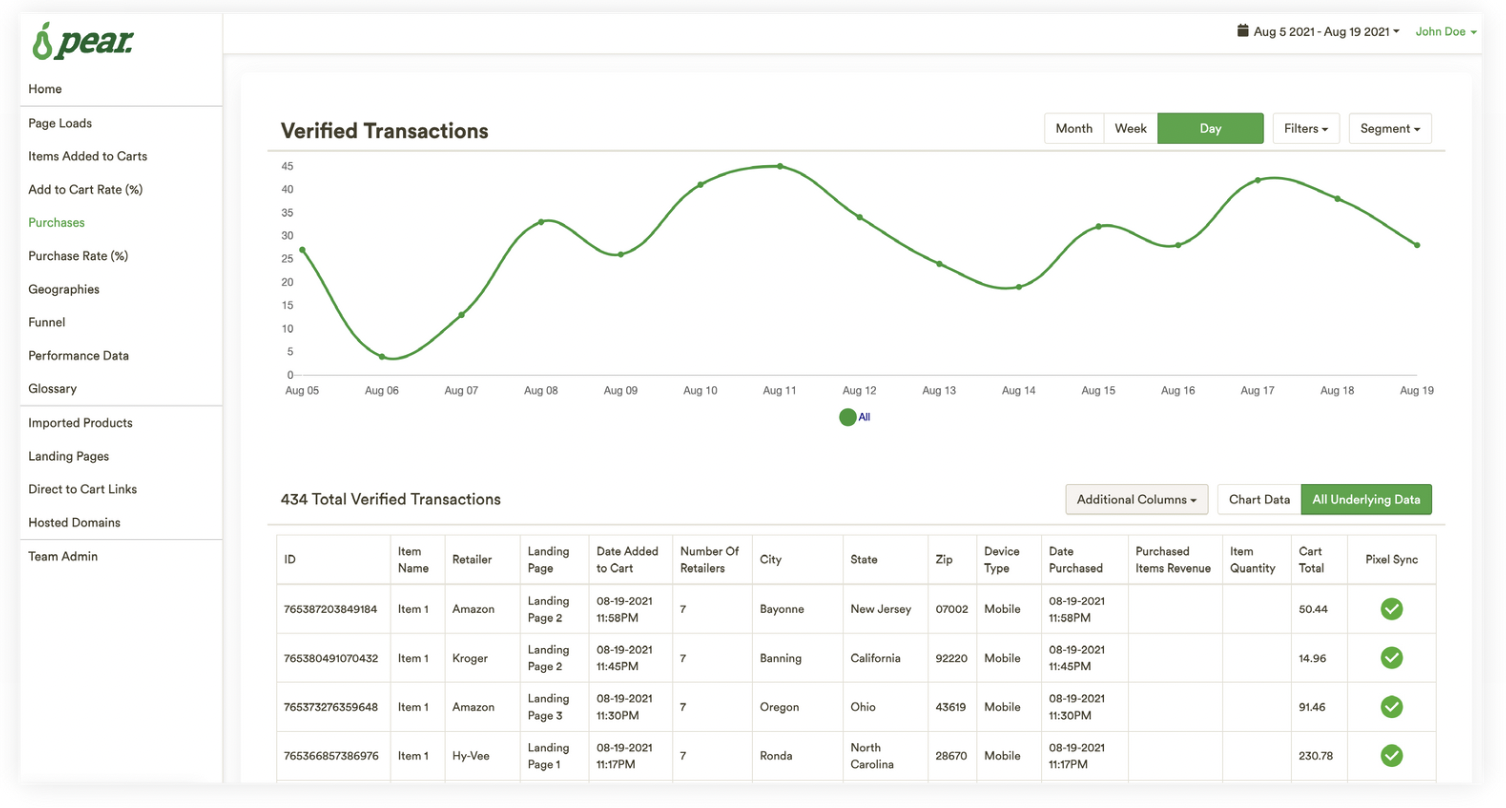The height and width of the screenshot is (808, 1506).
Task: Click the Pear logo
Action: 82,42
